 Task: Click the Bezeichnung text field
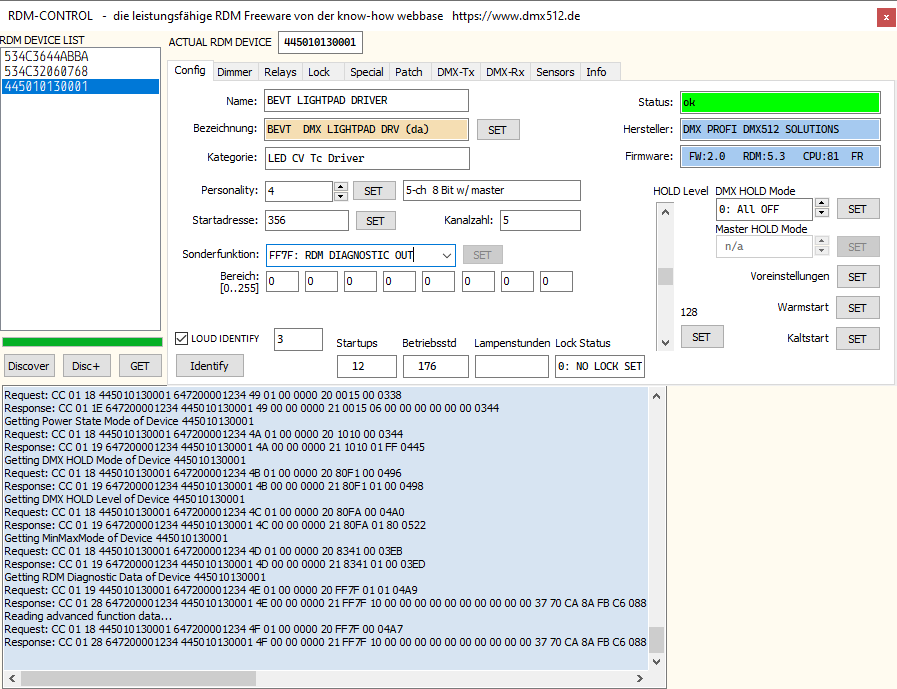tap(366, 130)
